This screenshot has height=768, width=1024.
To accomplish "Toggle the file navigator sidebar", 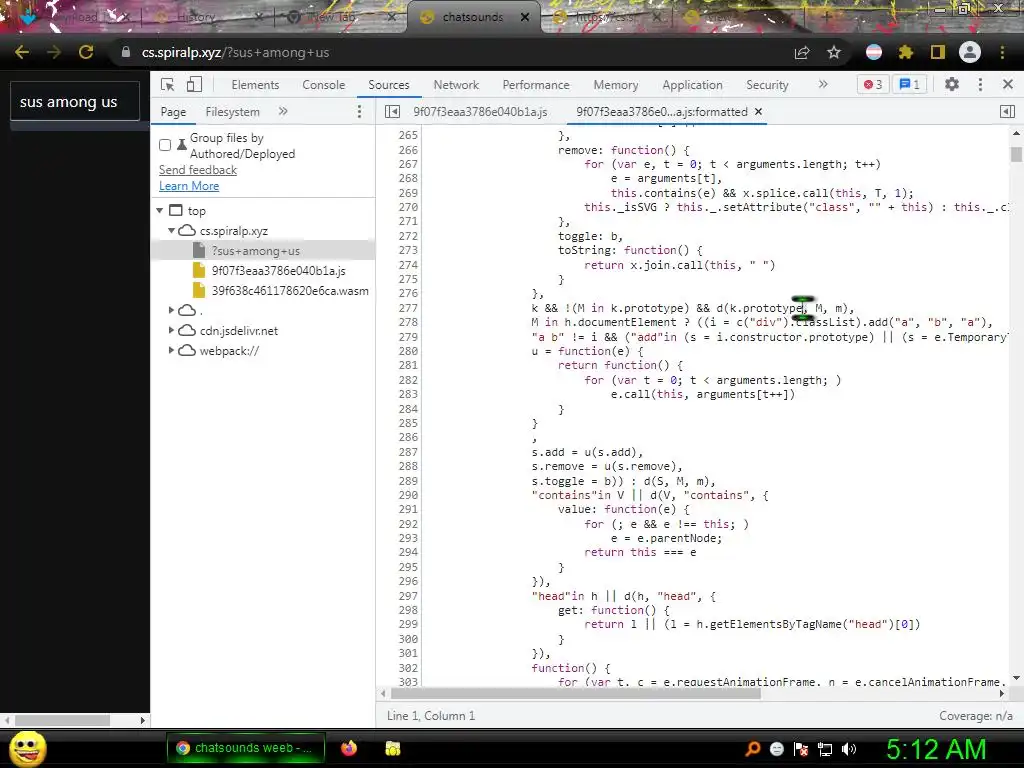I will [392, 112].
